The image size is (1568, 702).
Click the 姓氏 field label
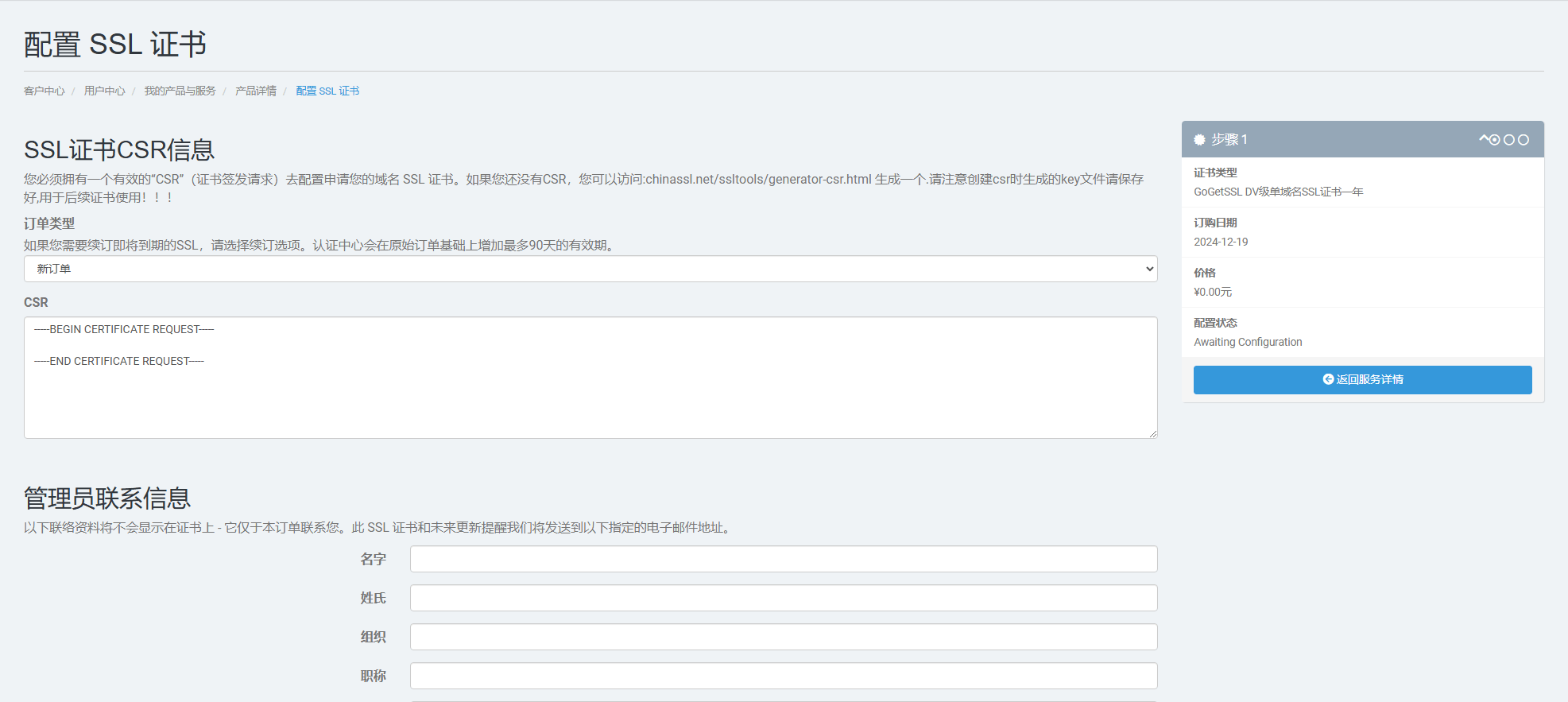(373, 598)
